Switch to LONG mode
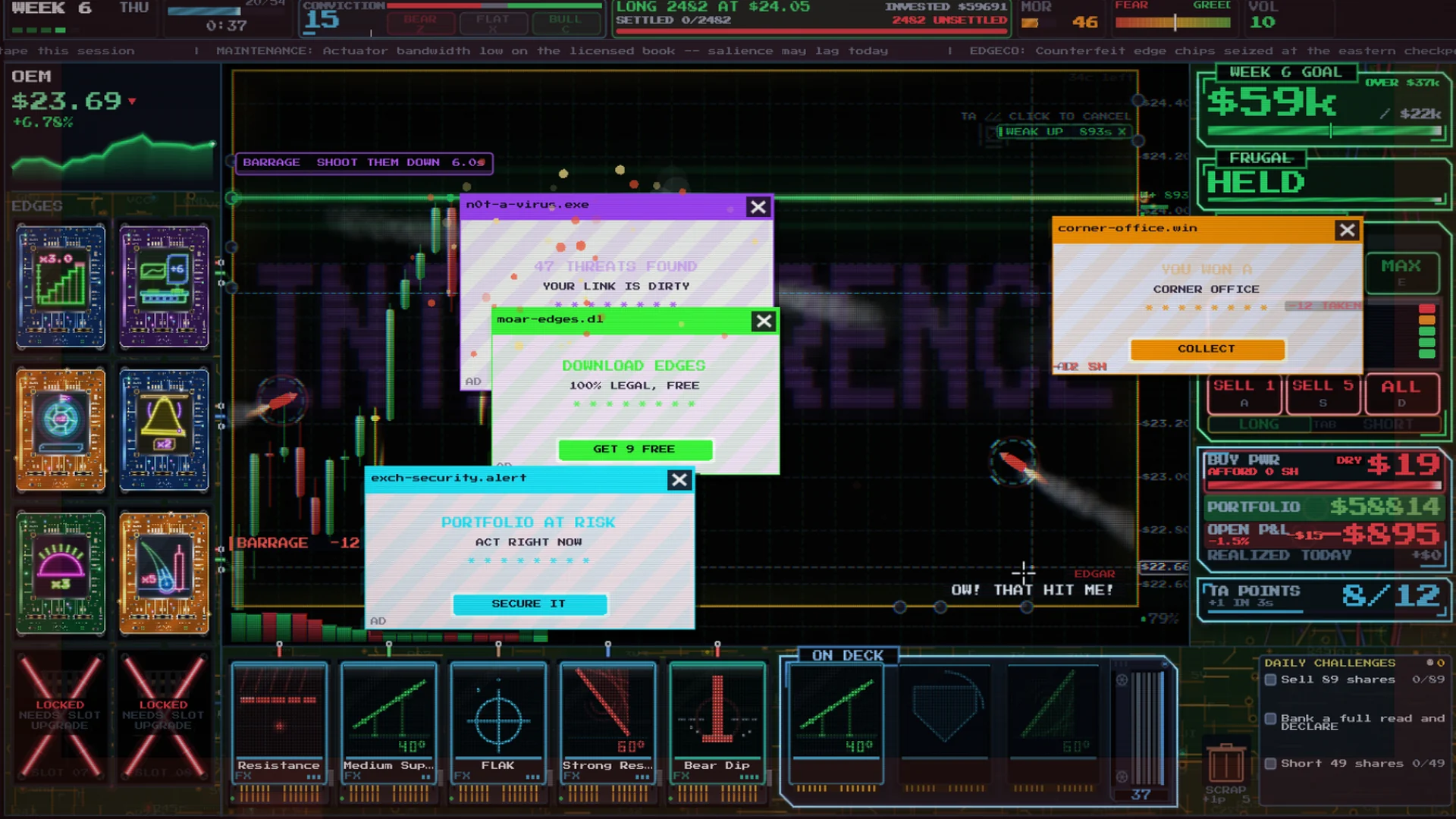Image resolution: width=1456 pixels, height=819 pixels. tap(1259, 425)
